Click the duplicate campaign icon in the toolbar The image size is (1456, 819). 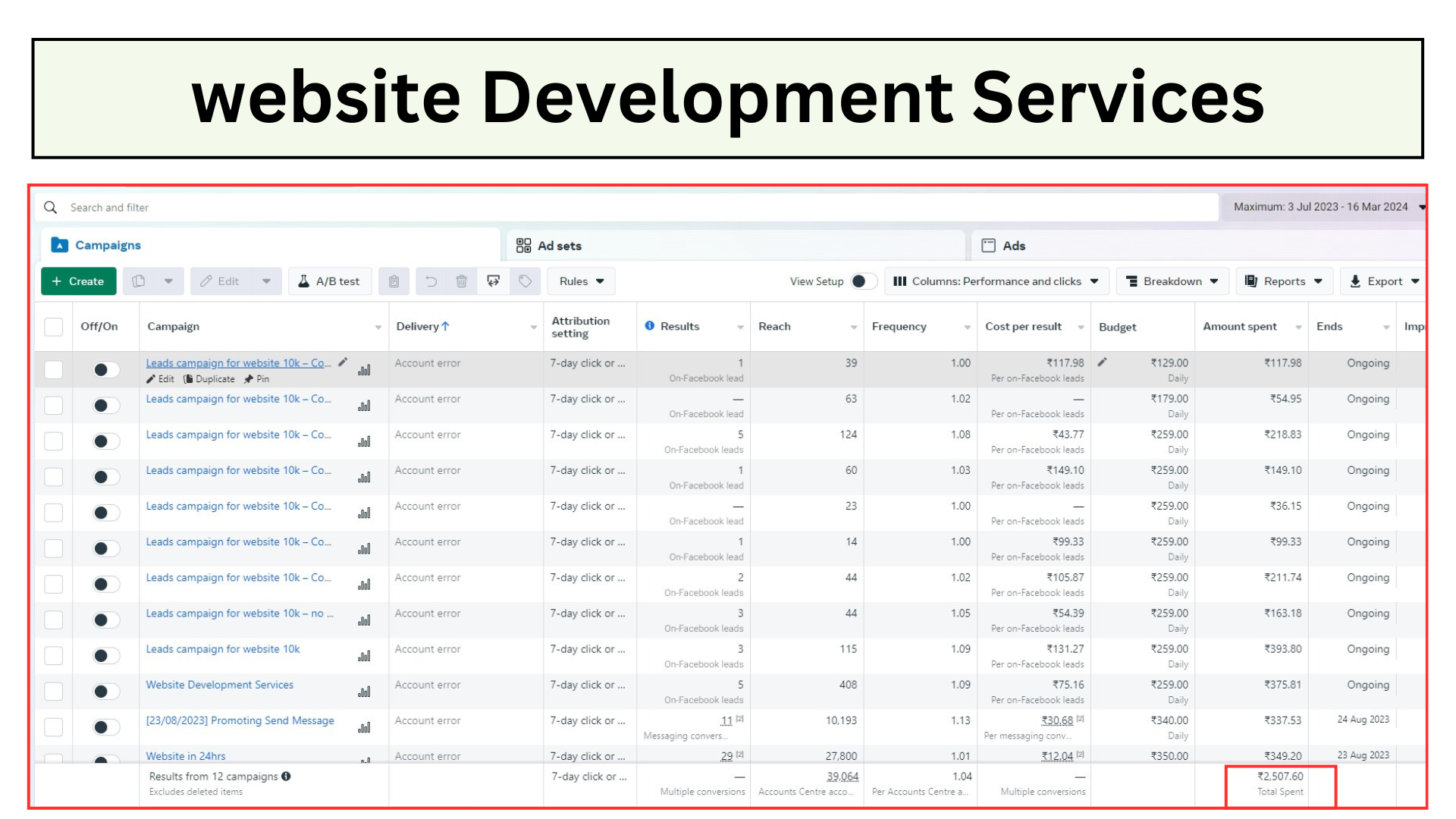[x=139, y=281]
